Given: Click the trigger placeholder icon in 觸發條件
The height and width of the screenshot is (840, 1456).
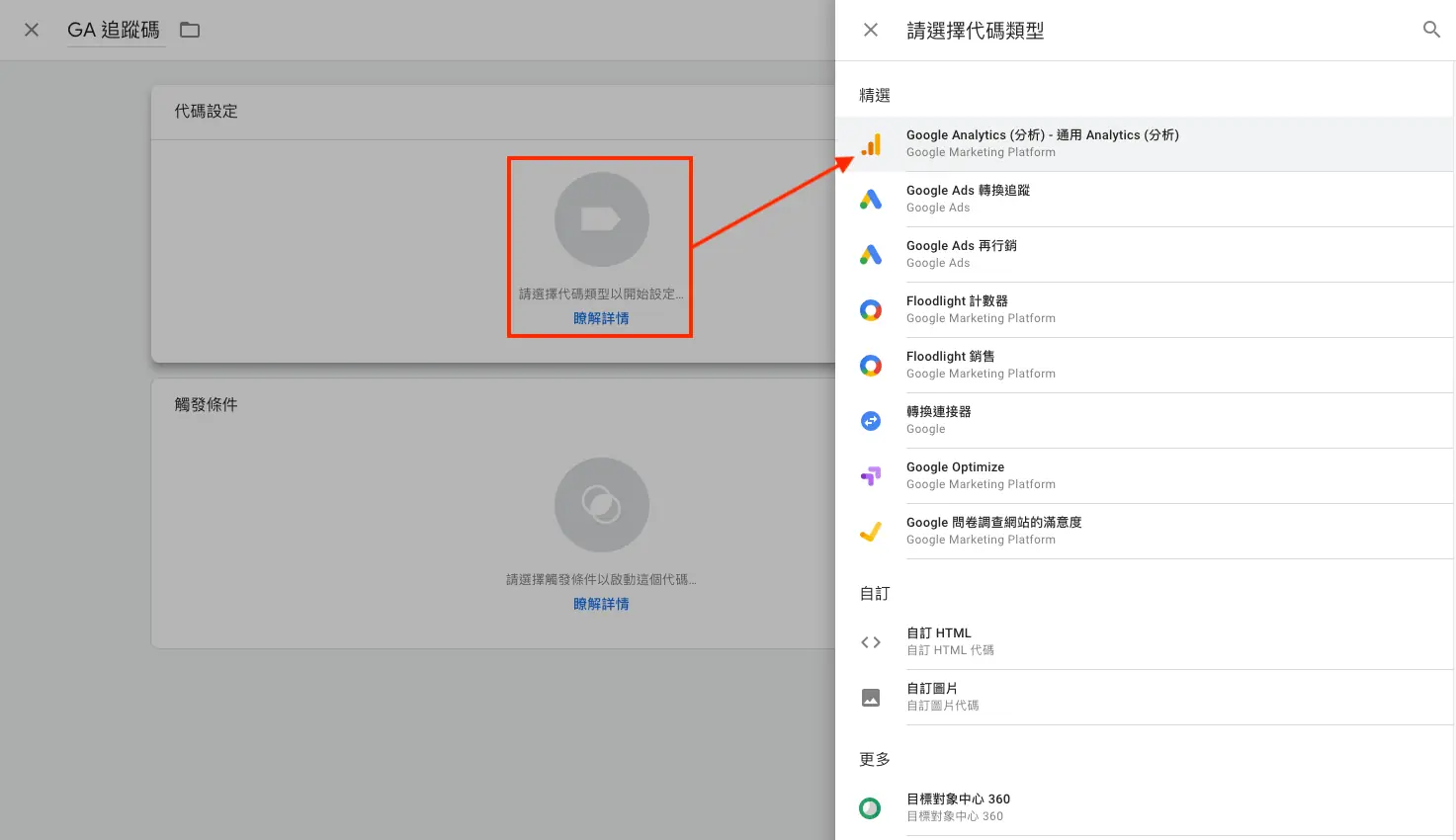Looking at the screenshot, I should coord(602,505).
